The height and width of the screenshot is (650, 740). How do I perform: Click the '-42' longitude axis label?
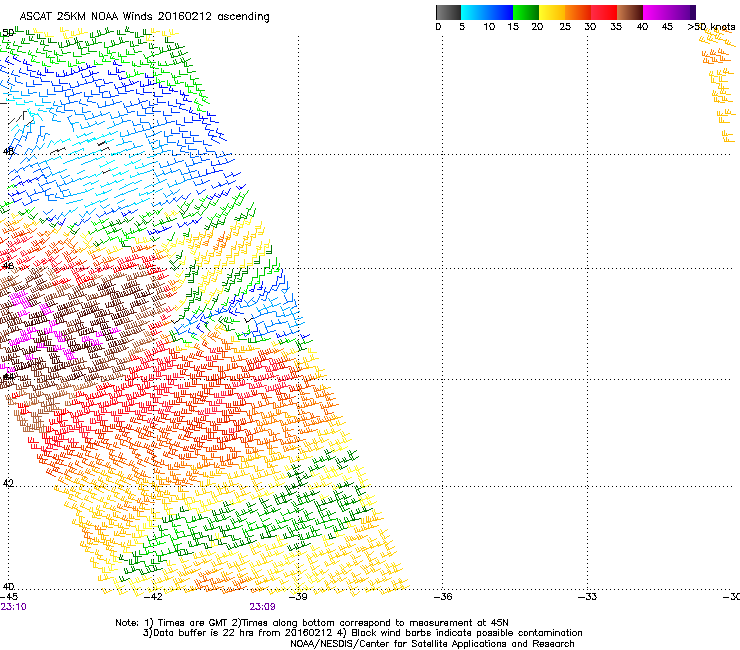tap(153, 597)
